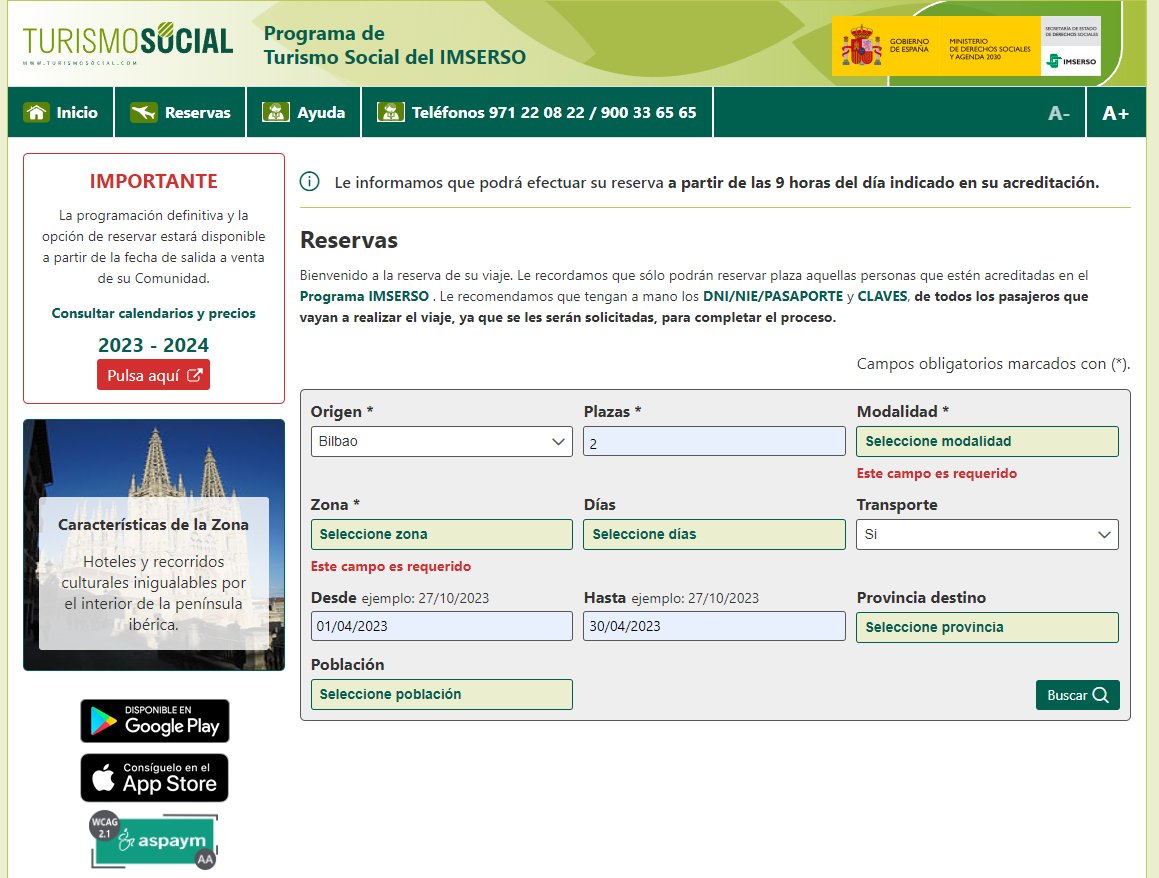This screenshot has width=1159, height=878.
Task: Open the Seleccione zona selector
Action: pyautogui.click(x=442, y=534)
